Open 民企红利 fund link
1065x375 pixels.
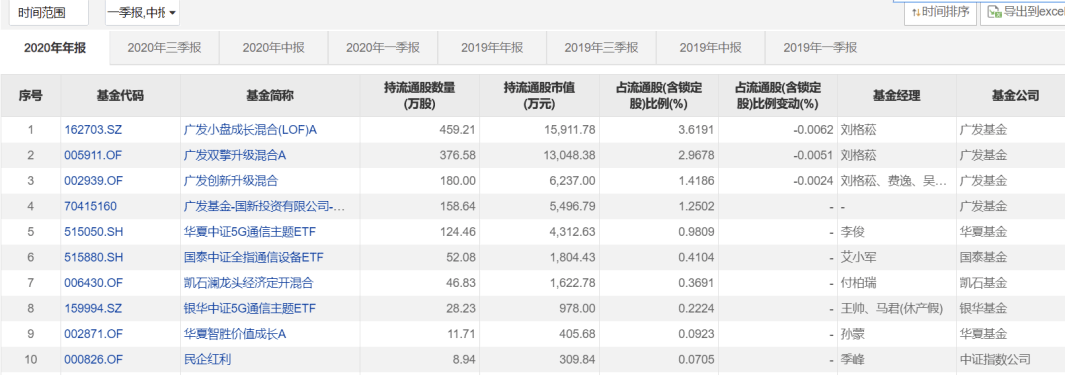208,360
